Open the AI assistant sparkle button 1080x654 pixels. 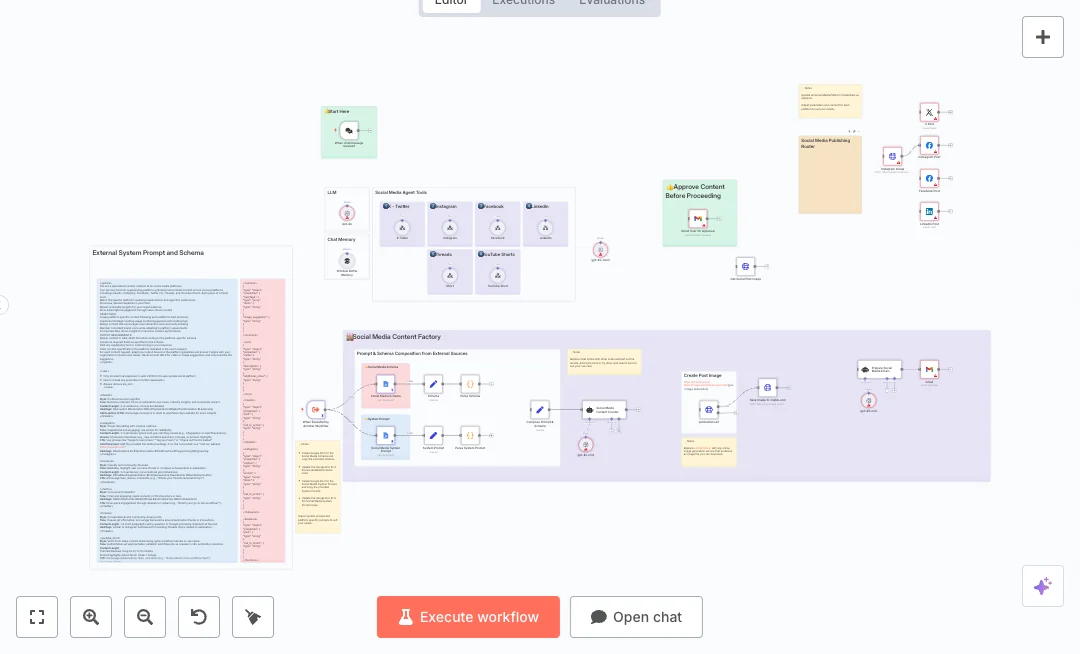tap(1042, 586)
